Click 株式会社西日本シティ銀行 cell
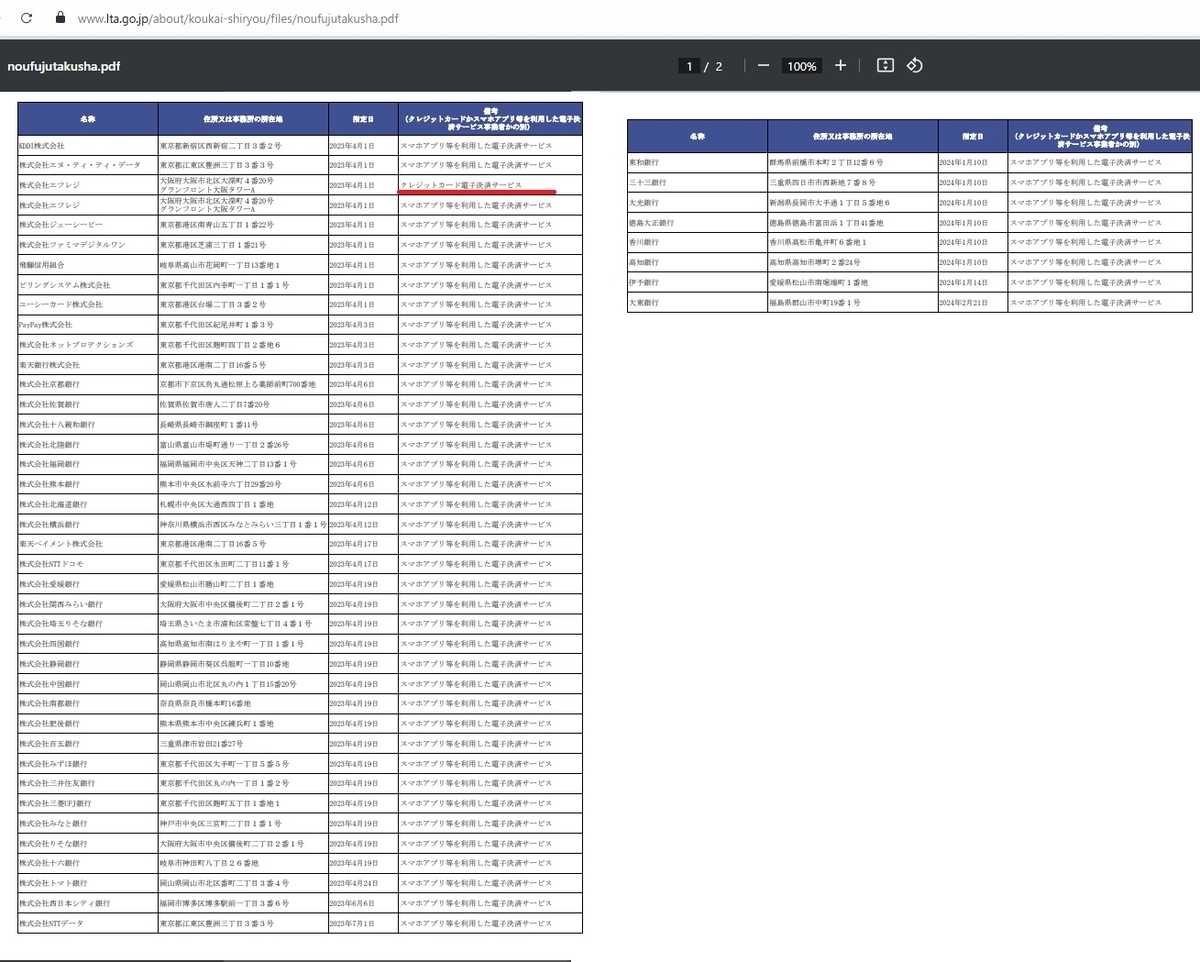The width and height of the screenshot is (1200, 962). [x=88, y=903]
